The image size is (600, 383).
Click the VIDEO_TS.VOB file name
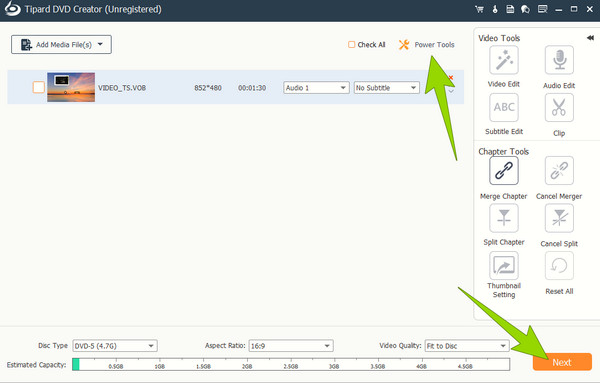122,88
